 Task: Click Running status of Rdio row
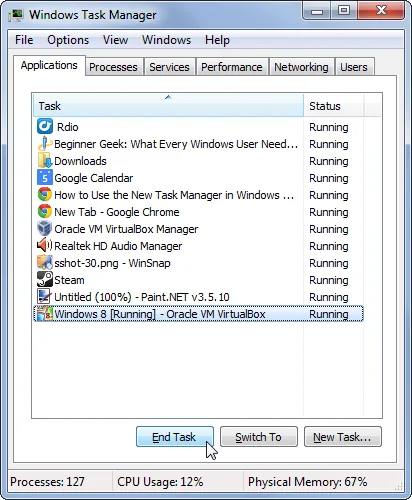point(329,127)
